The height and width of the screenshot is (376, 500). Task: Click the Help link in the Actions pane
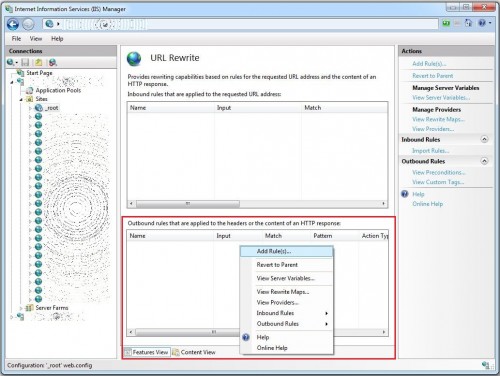pyautogui.click(x=418, y=194)
